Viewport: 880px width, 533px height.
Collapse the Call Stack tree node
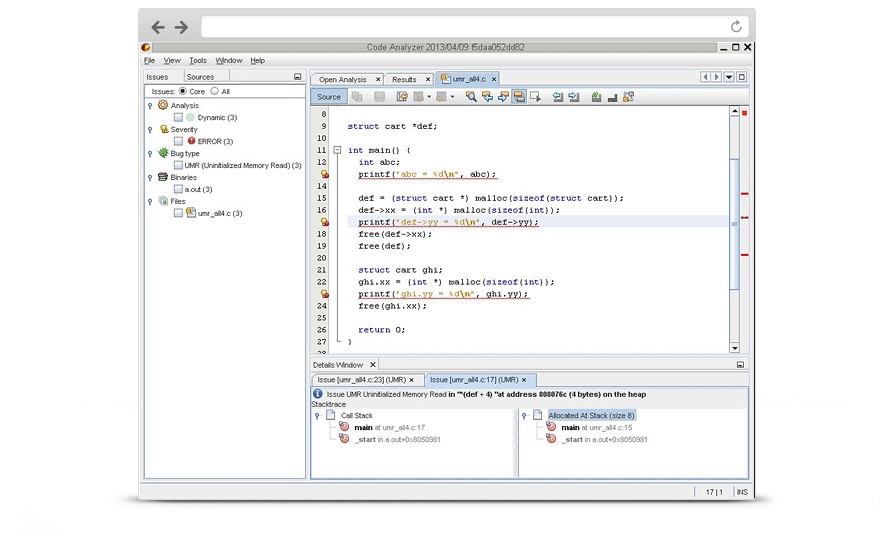coord(318,415)
